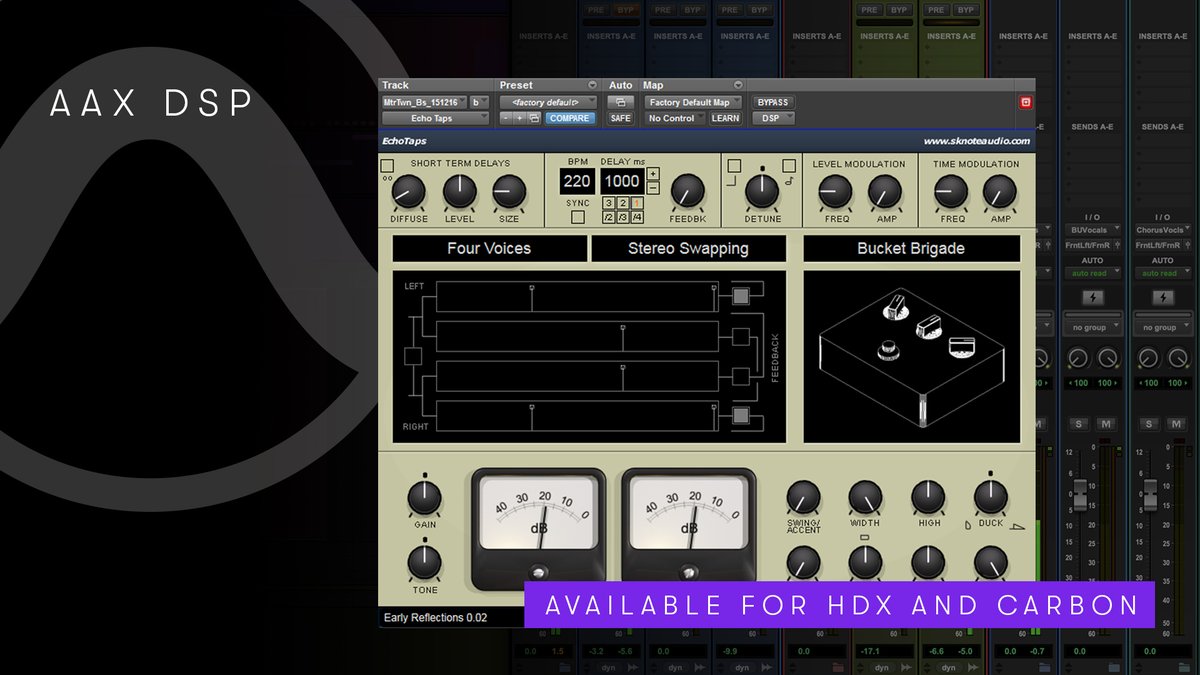Open the Bucket Brigade type selector
Viewport: 1200px width, 675px height.
(x=911, y=248)
